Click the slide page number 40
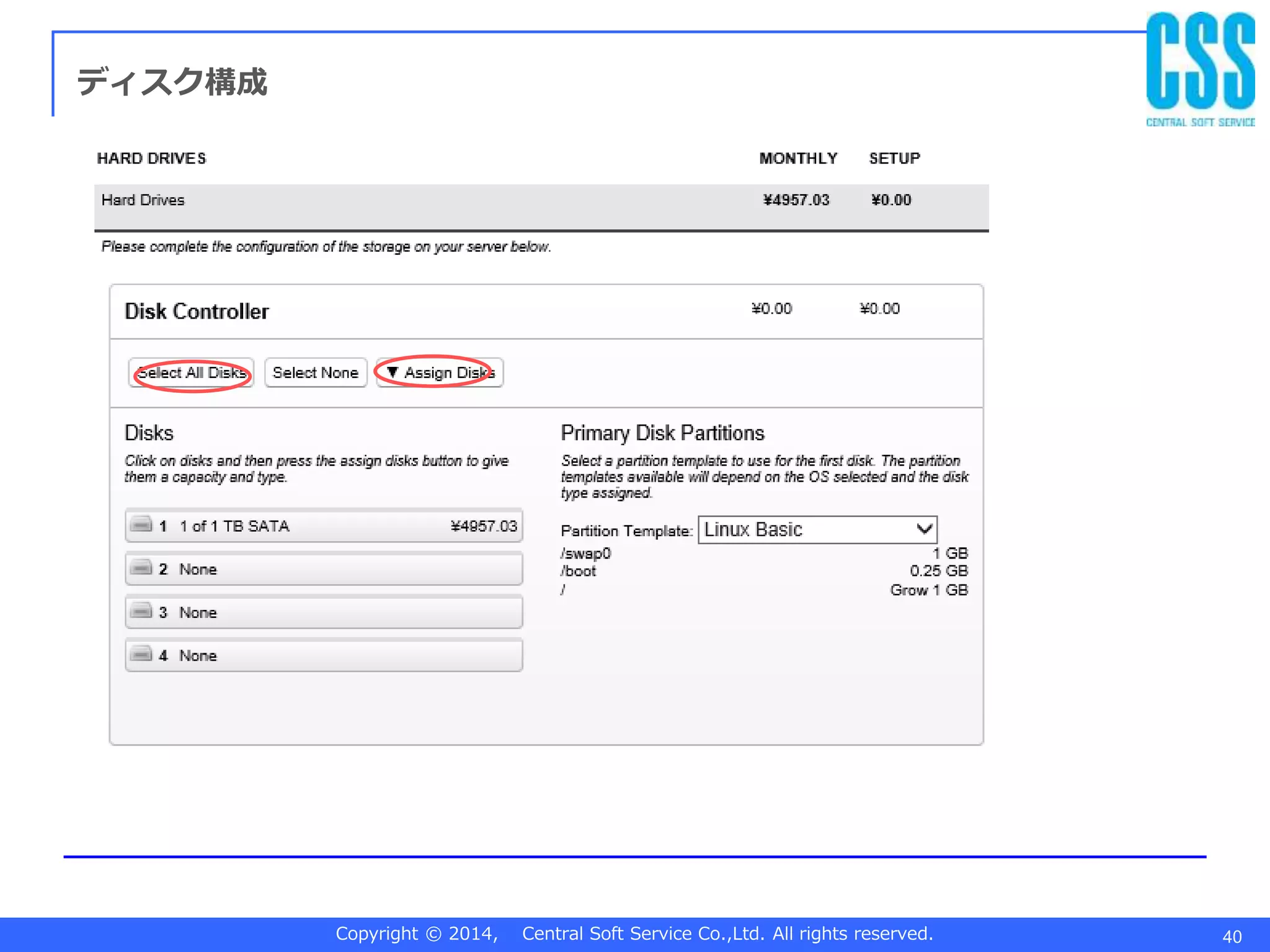This screenshot has height=952, width=1270. point(1232,937)
